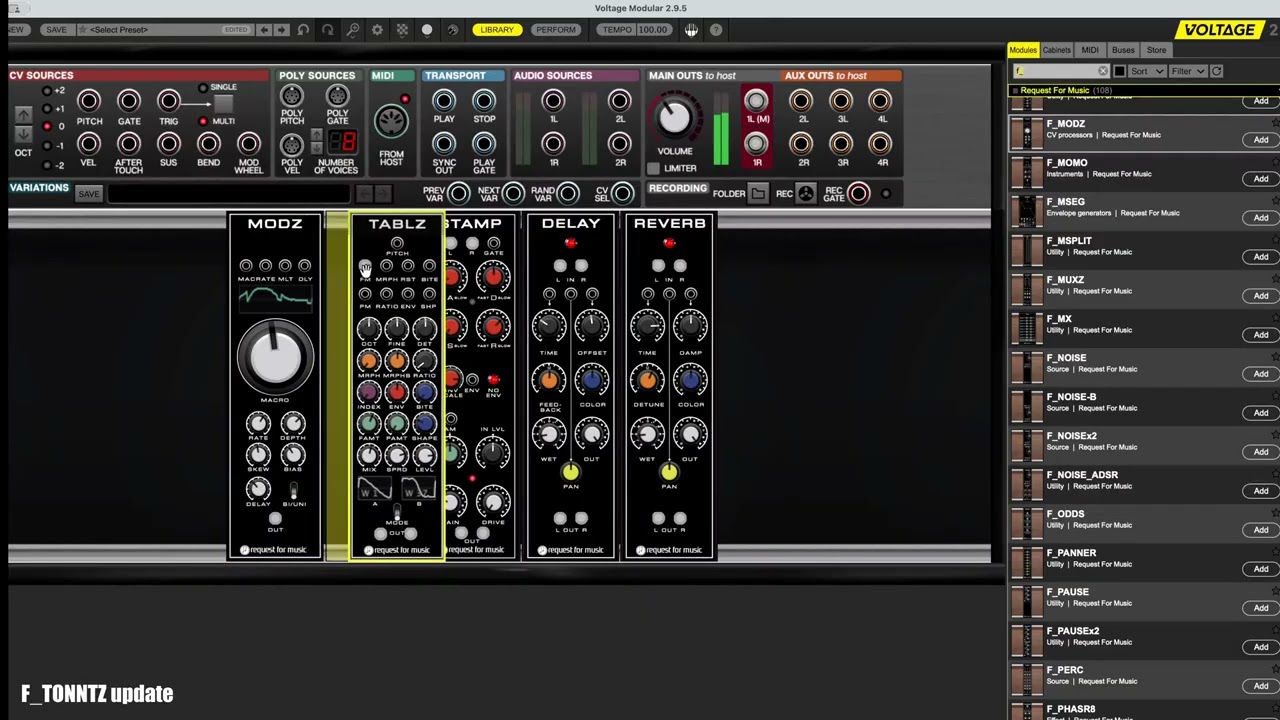The width and height of the screenshot is (1280, 720).
Task: Open the settings gear
Action: point(377,30)
